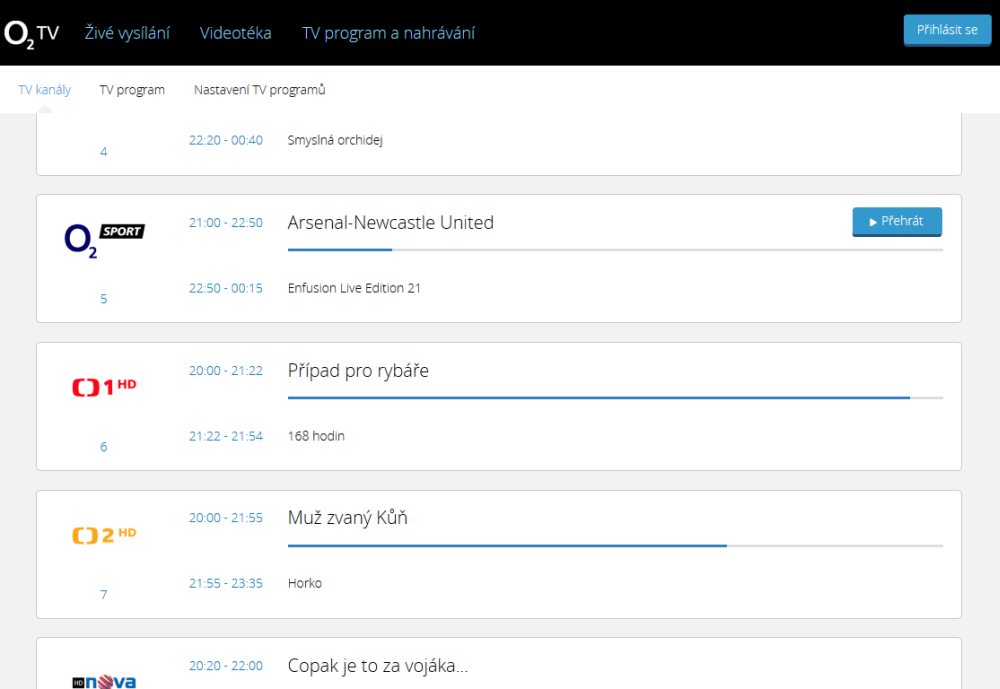Open TV program a nahrávání menu

(388, 33)
